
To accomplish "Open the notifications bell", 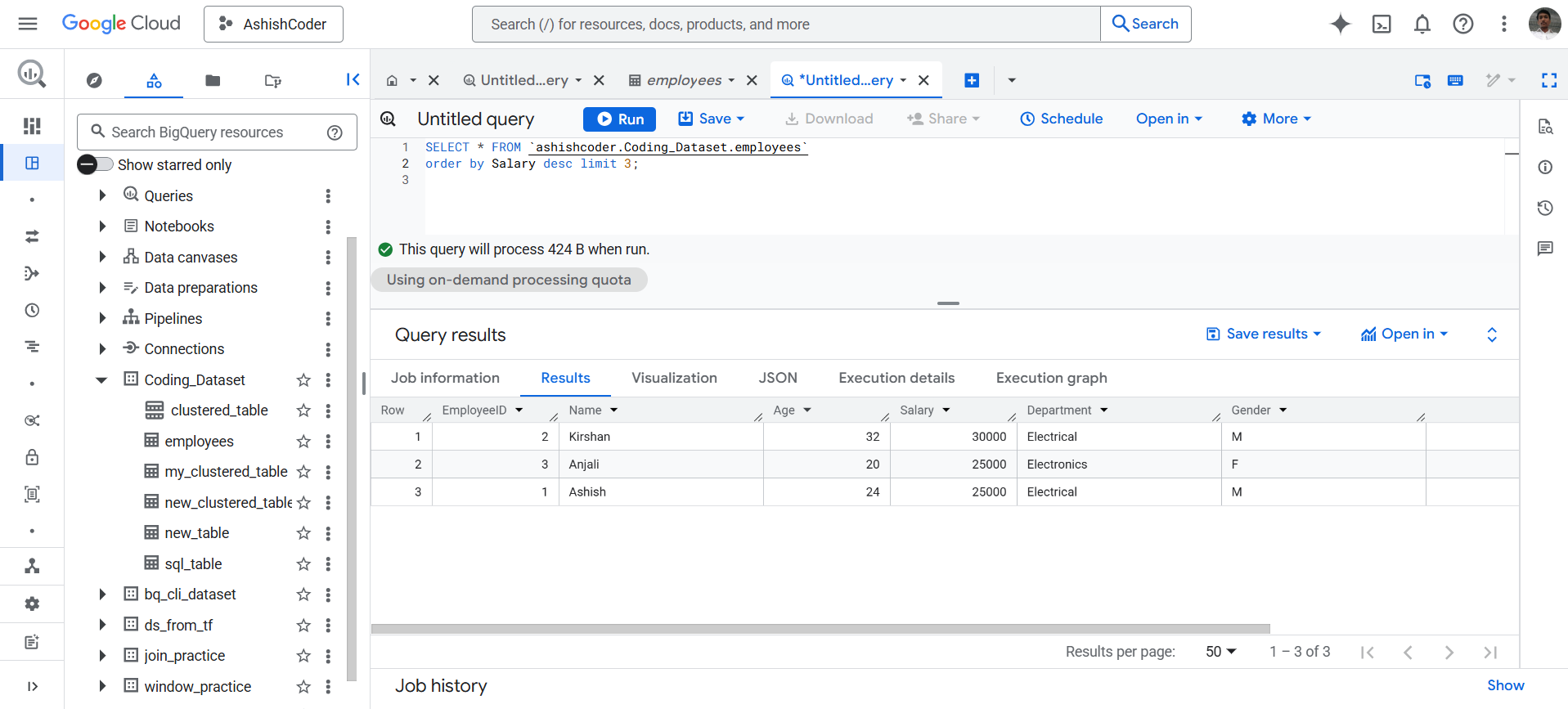I will coord(1422,24).
